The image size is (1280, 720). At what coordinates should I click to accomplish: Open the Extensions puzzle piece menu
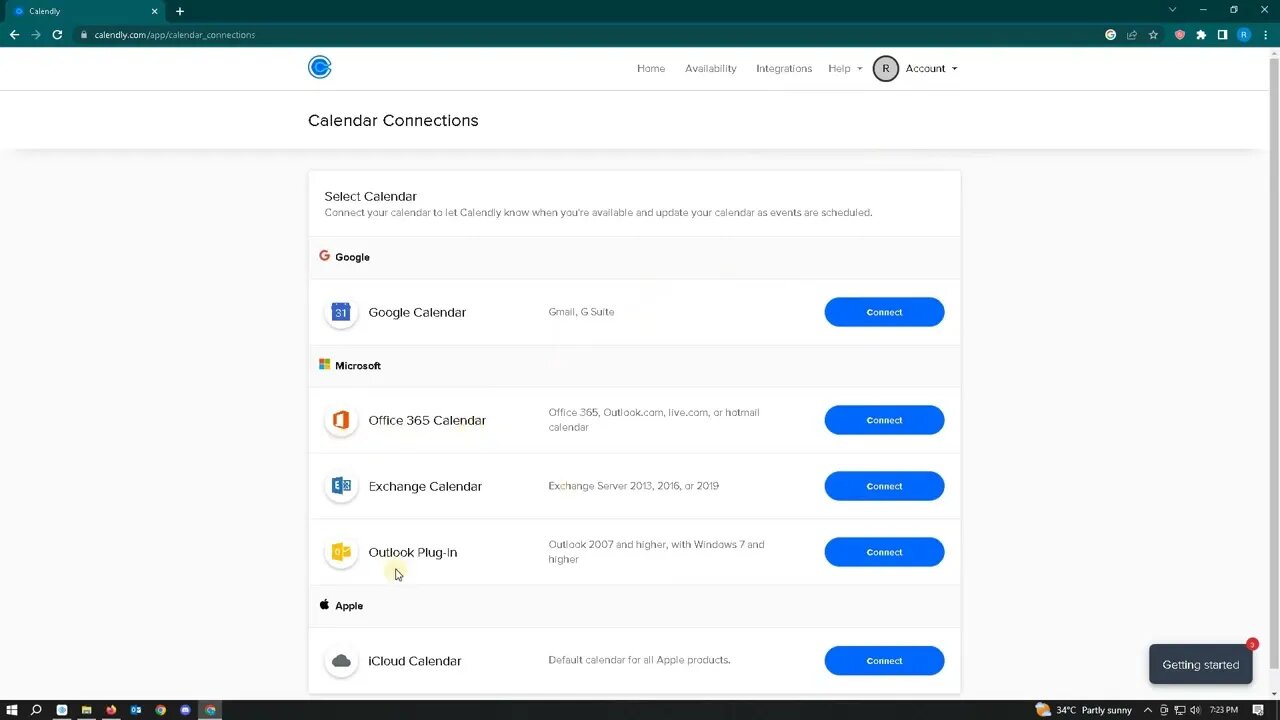1201,35
